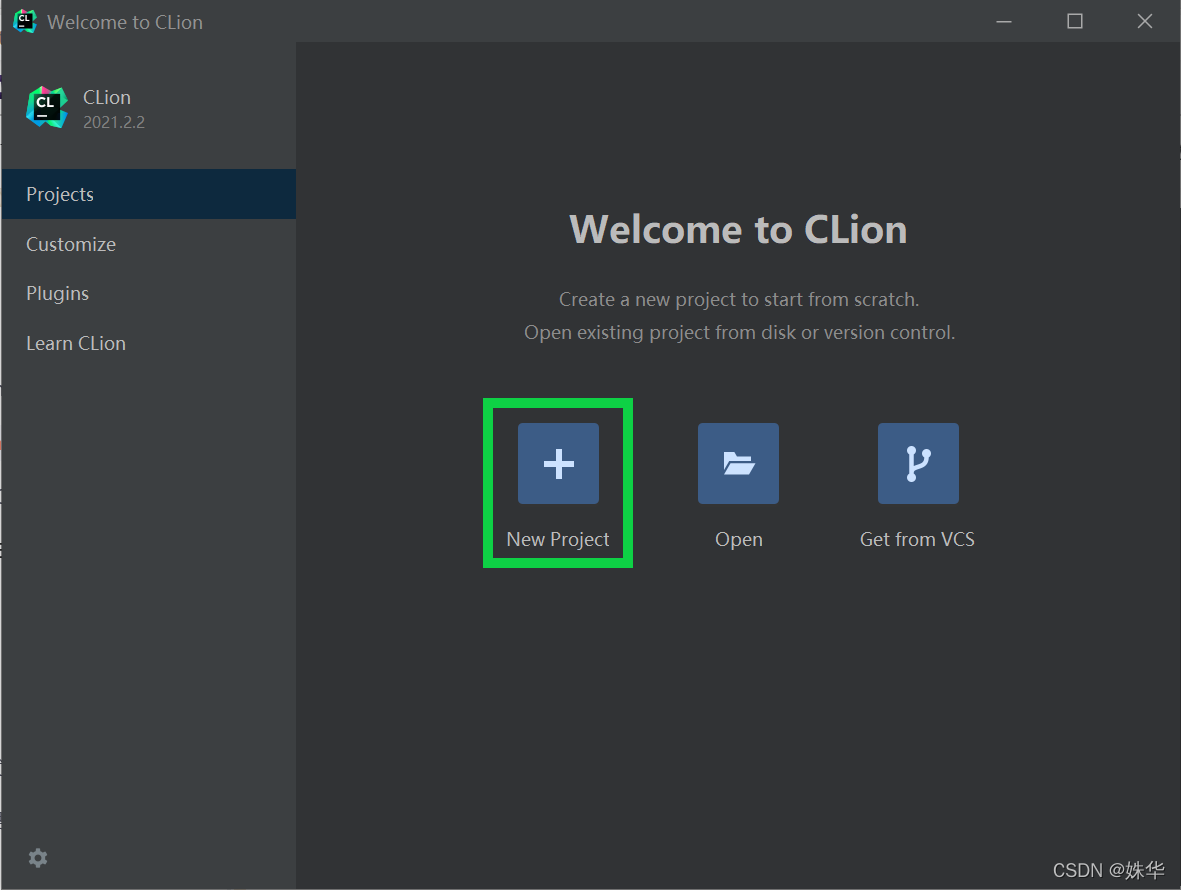The height and width of the screenshot is (890, 1181).
Task: Click CLion icon in title bar
Action: [25, 21]
